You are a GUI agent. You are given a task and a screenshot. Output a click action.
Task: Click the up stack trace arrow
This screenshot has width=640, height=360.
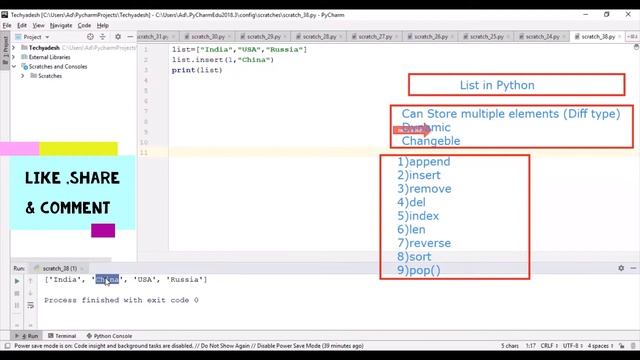30,281
